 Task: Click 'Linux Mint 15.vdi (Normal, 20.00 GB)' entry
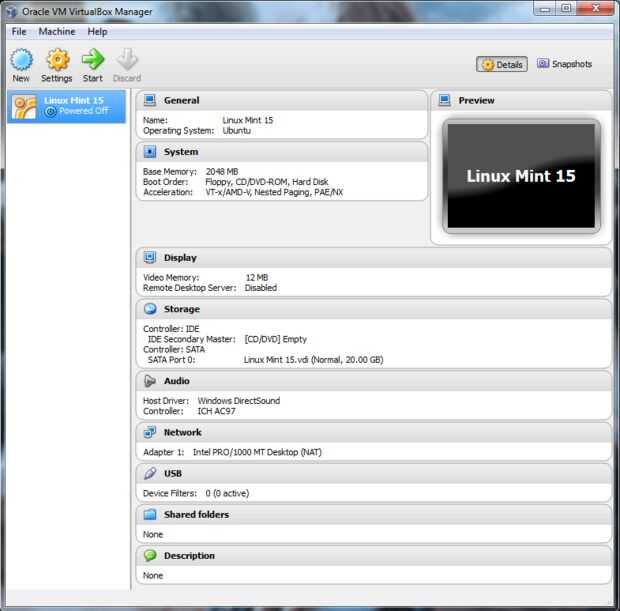pos(314,360)
